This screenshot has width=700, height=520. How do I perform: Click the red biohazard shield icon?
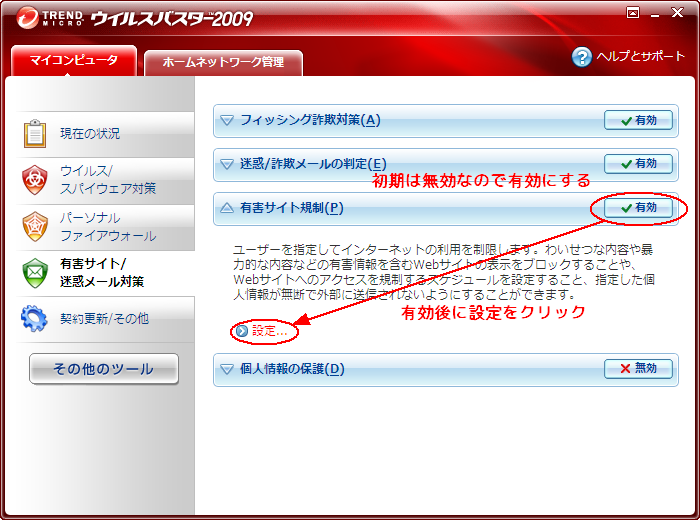pos(35,180)
